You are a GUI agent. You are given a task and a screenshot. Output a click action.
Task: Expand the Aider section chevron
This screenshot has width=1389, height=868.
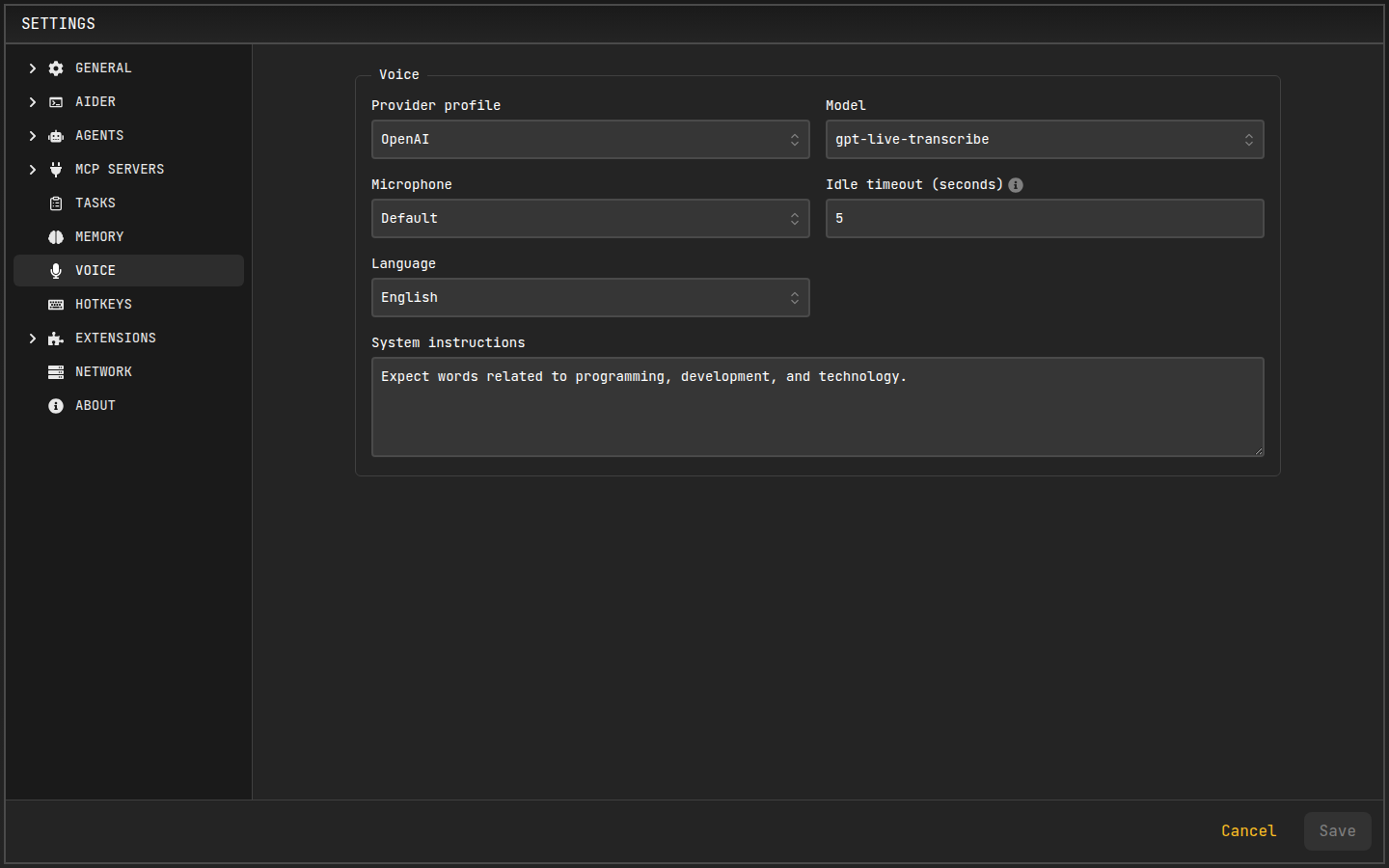33,102
